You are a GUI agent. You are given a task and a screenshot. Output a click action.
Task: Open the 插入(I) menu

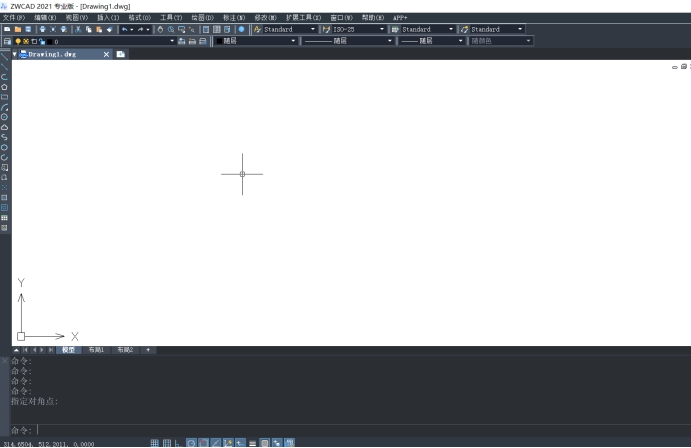tap(108, 18)
